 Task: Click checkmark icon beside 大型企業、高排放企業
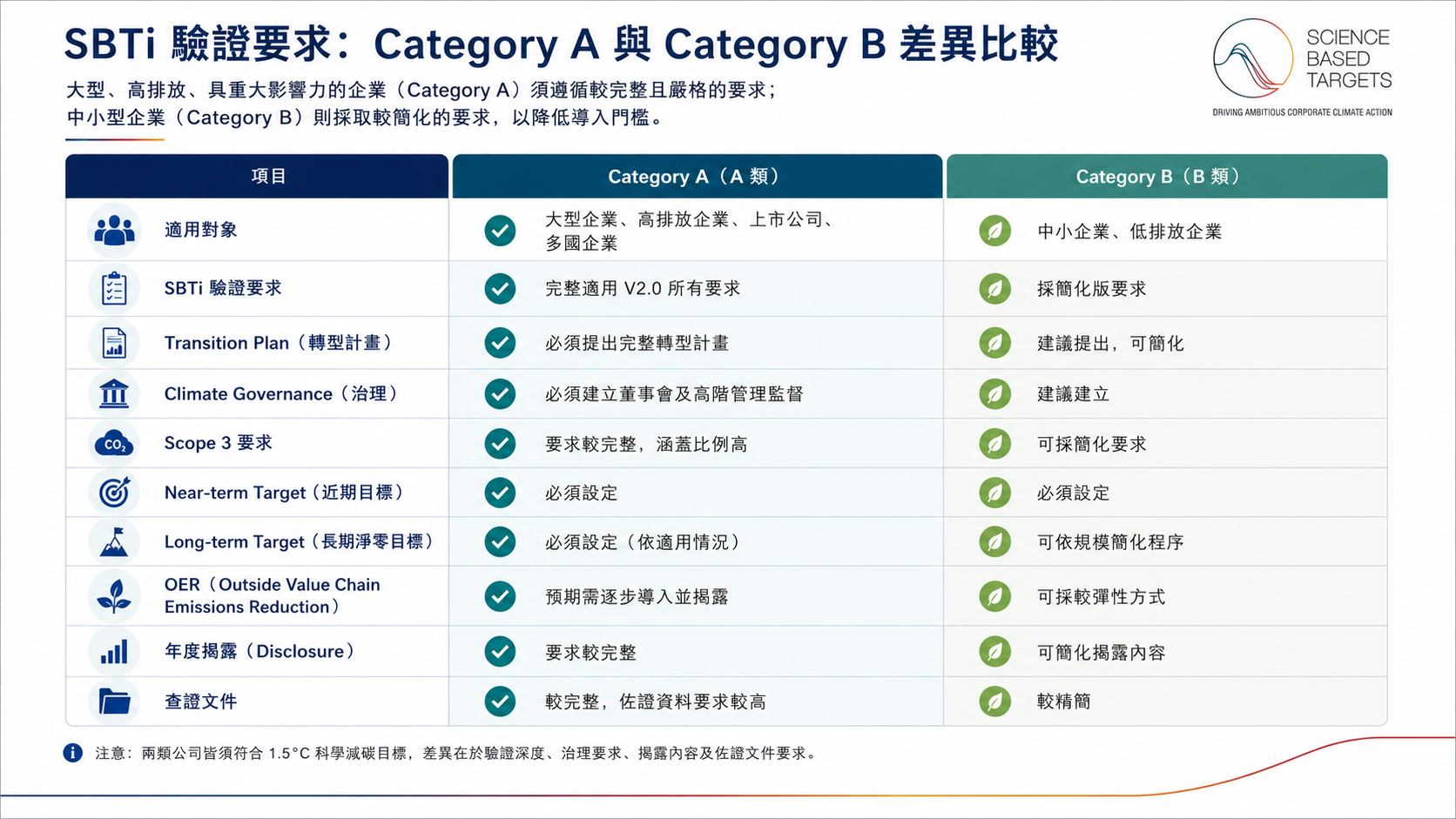[x=500, y=231]
